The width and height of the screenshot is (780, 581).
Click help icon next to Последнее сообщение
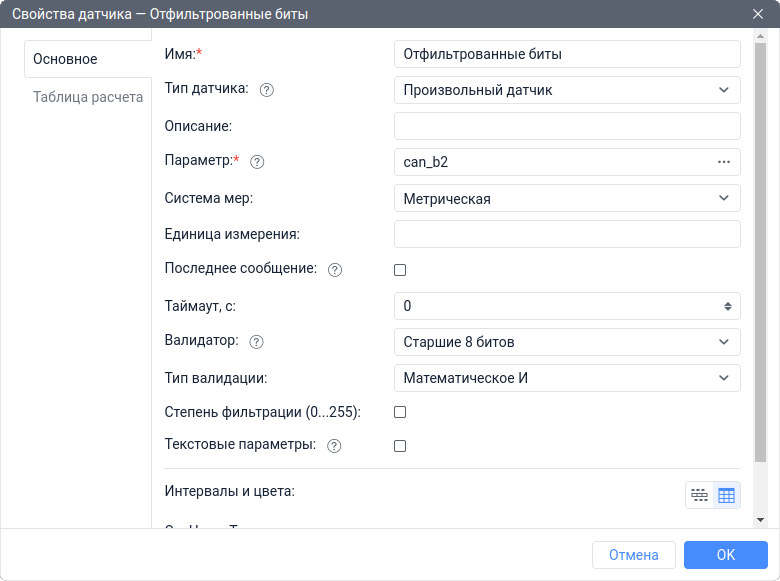[335, 269]
